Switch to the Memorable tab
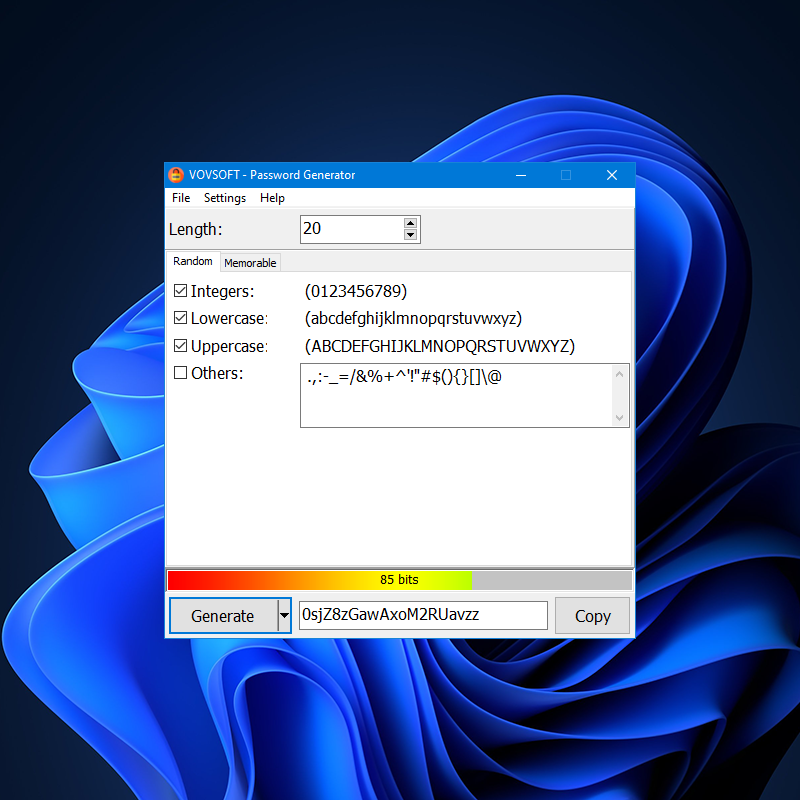Viewport: 800px width, 800px height. click(x=250, y=262)
